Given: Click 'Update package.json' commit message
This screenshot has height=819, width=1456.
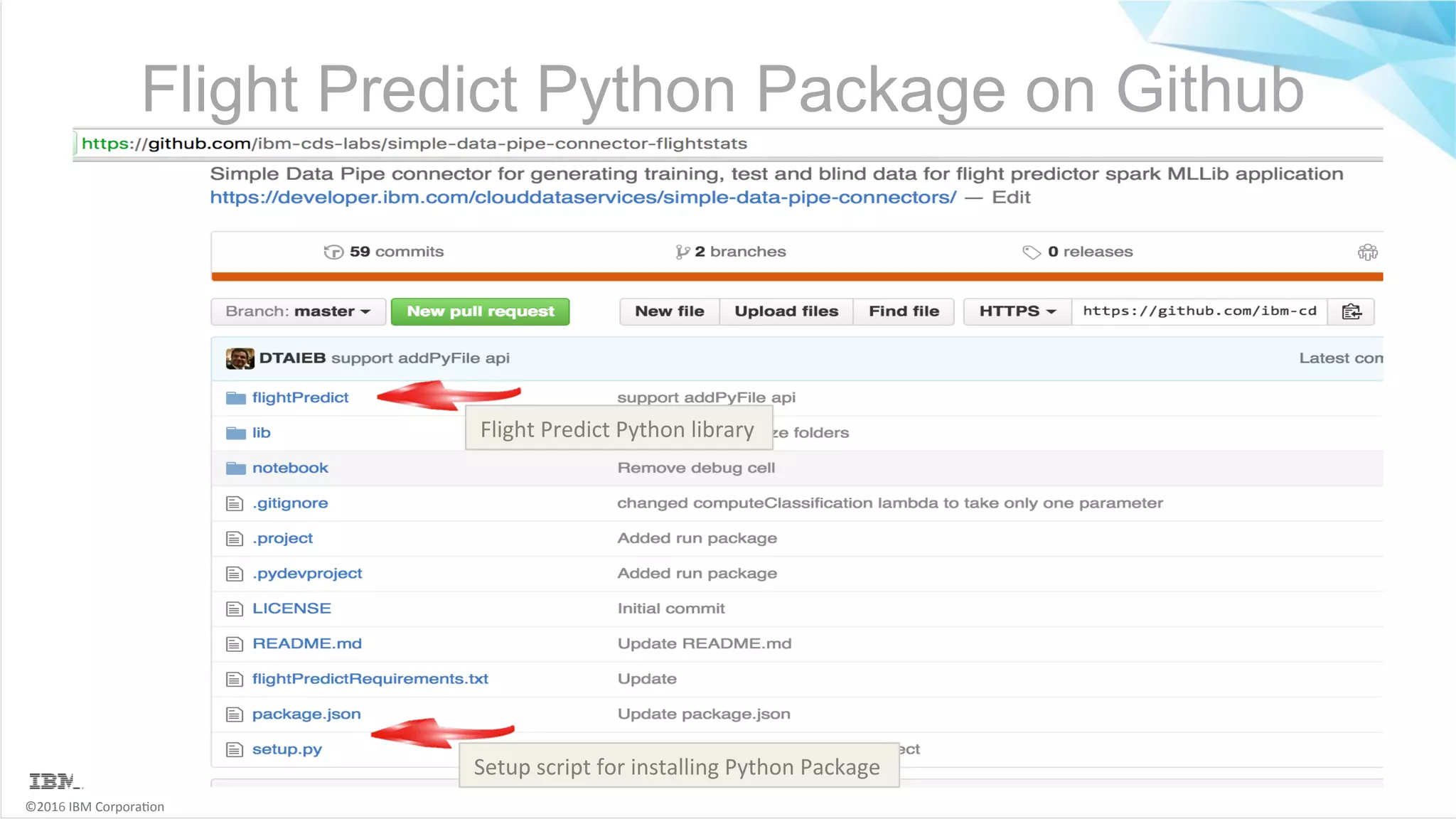Looking at the screenshot, I should coord(704,714).
